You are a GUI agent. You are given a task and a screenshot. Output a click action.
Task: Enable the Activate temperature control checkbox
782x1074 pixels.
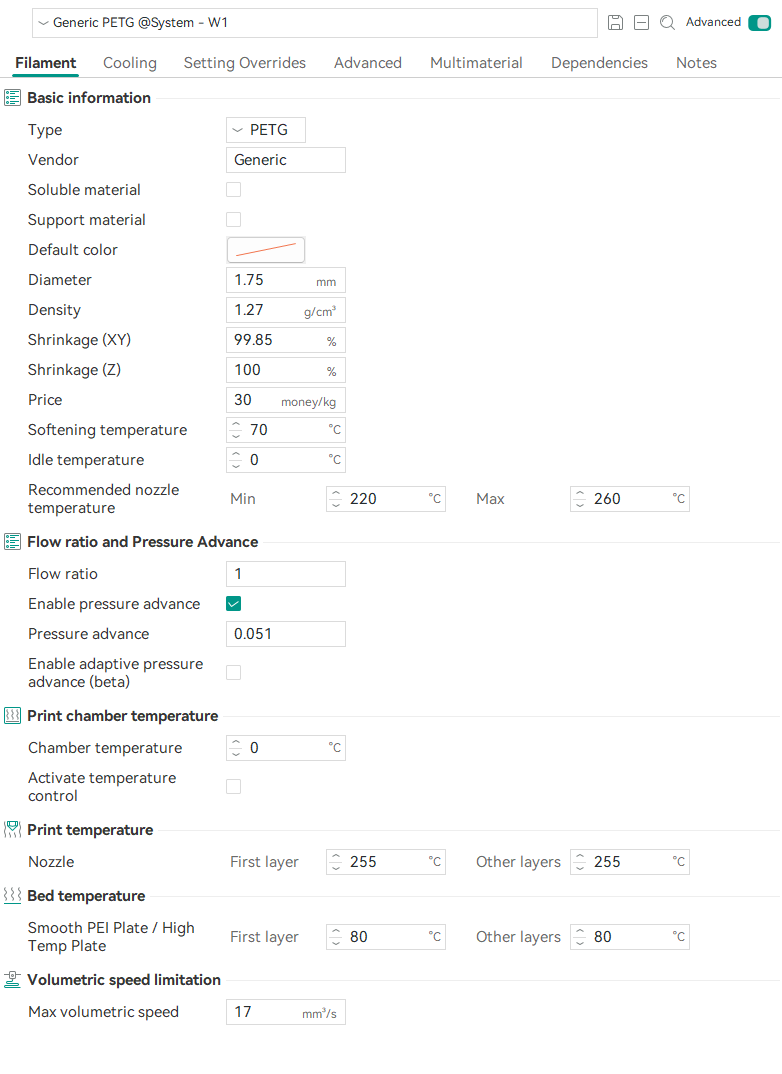pyautogui.click(x=234, y=787)
